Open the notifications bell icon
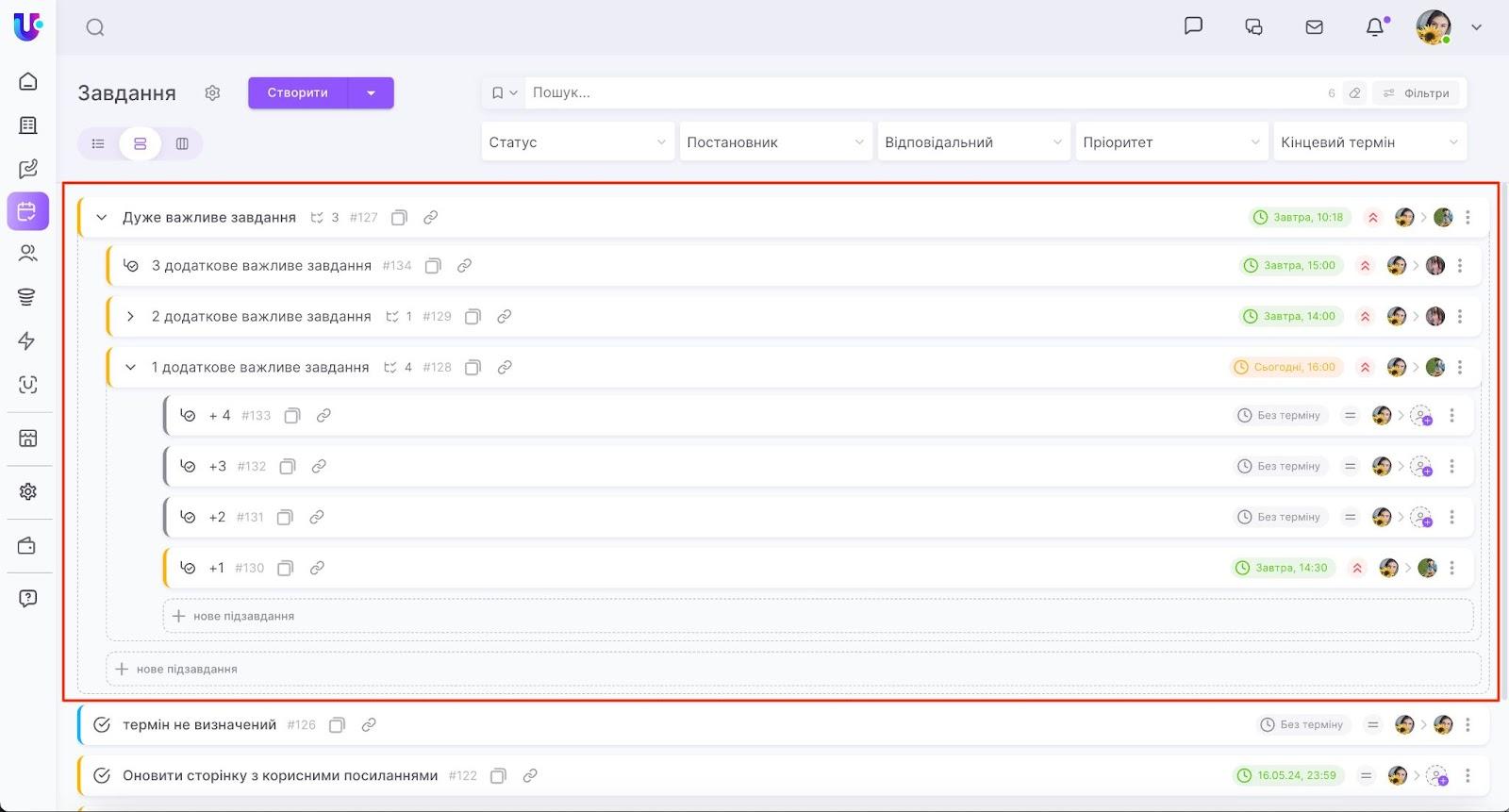Screen dimensions: 1509x812 1375,27
